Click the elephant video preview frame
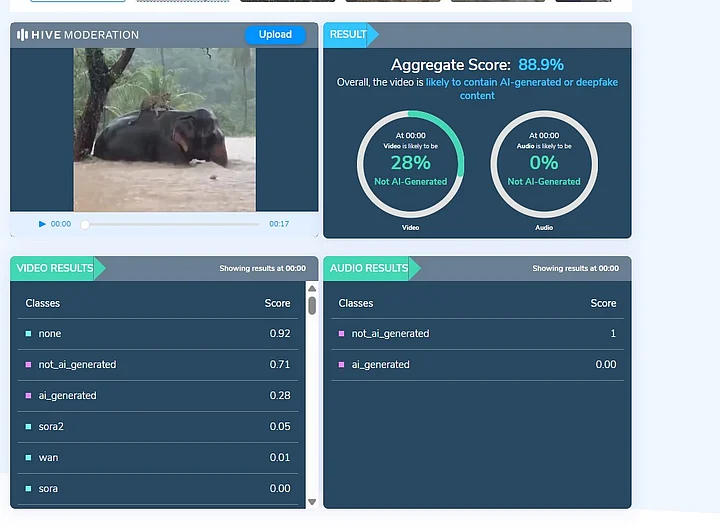This screenshot has height=527, width=720. 164,129
